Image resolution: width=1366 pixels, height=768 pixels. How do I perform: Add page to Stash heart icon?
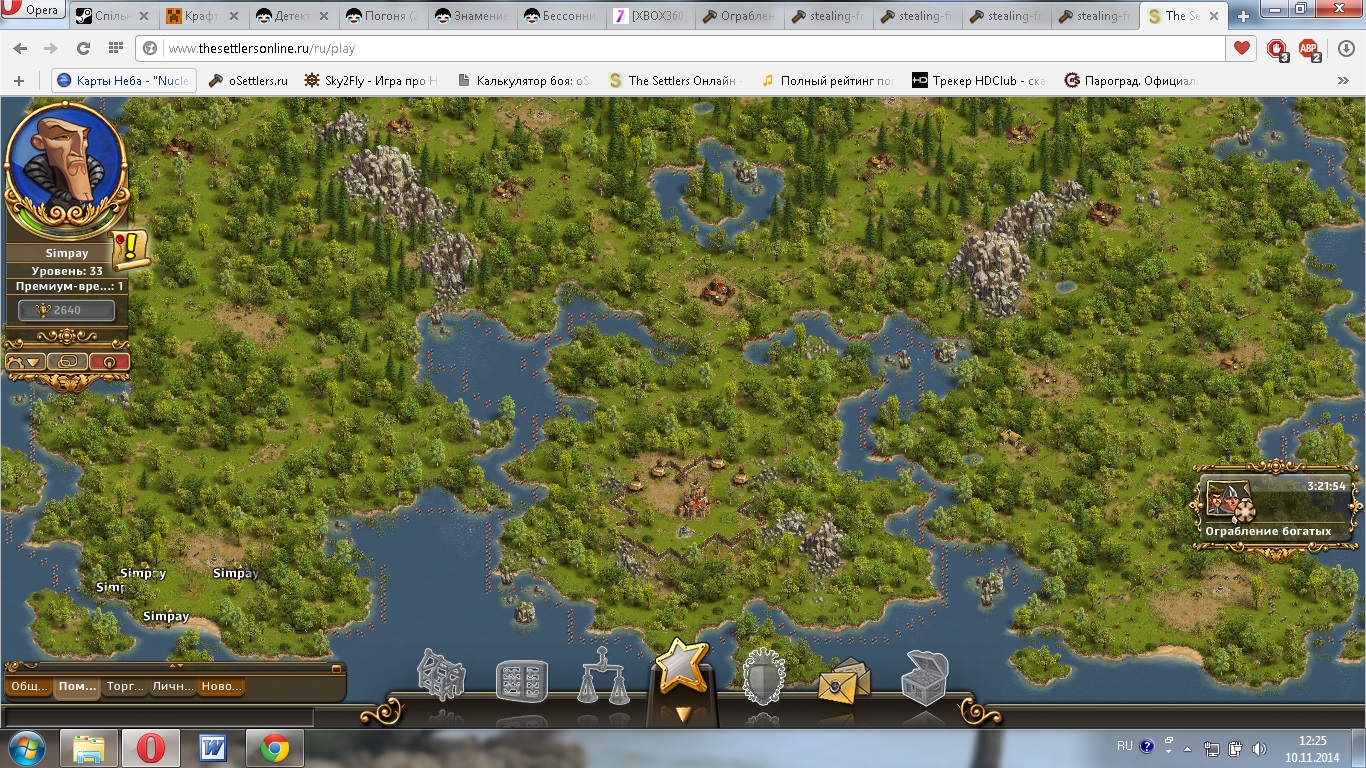1242,48
